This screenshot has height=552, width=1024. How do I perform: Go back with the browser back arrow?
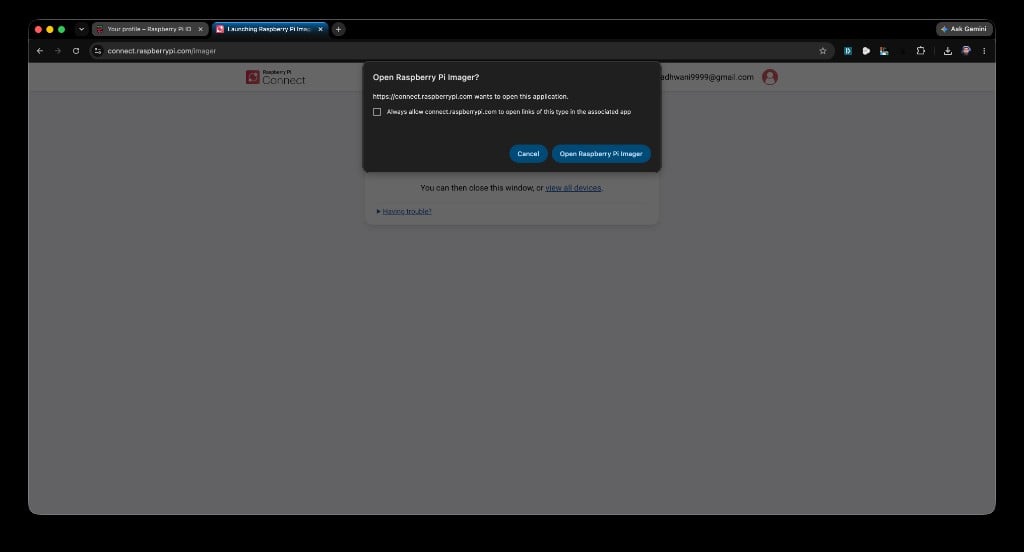point(40,50)
